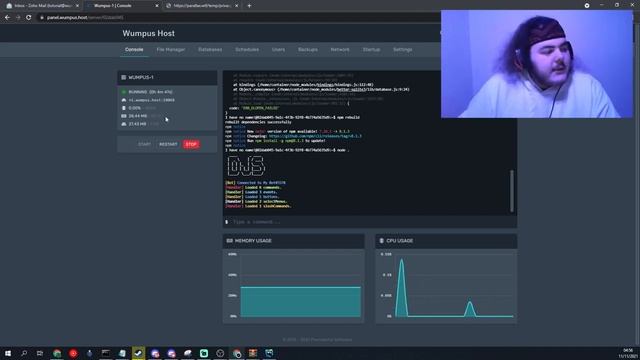Click the github.com npm changelog link in console
640x360 pixels.
click(315, 136)
